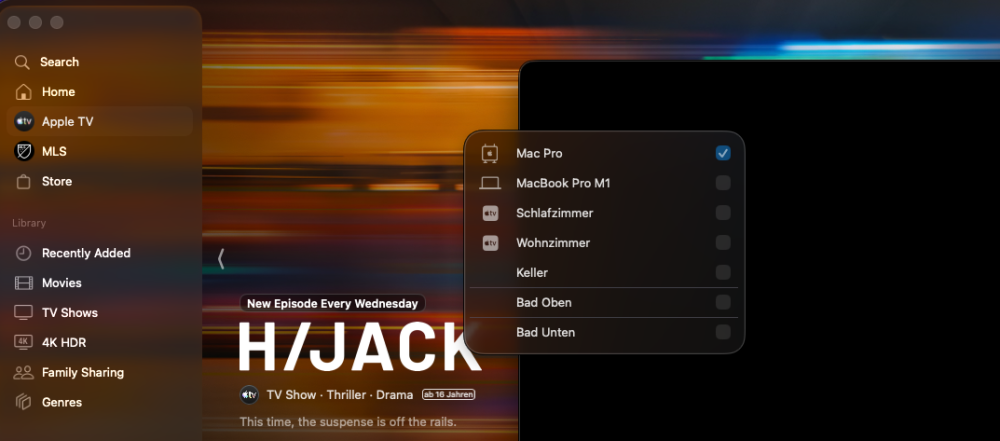
Task: Click the Recently Added clock icon
Action: [24, 253]
